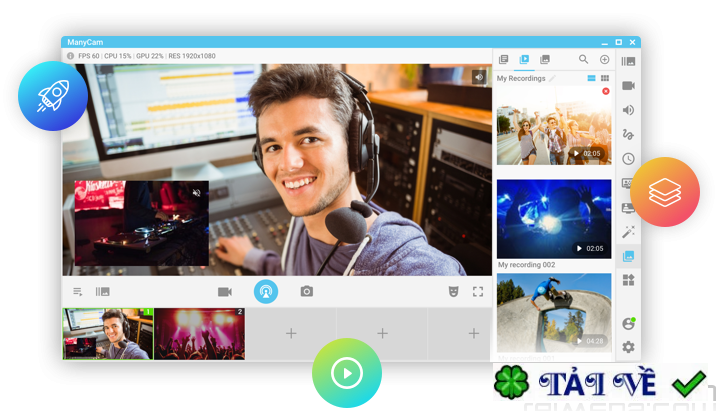Open the playlist queue icon below preview
718x411 pixels.
tap(77, 292)
